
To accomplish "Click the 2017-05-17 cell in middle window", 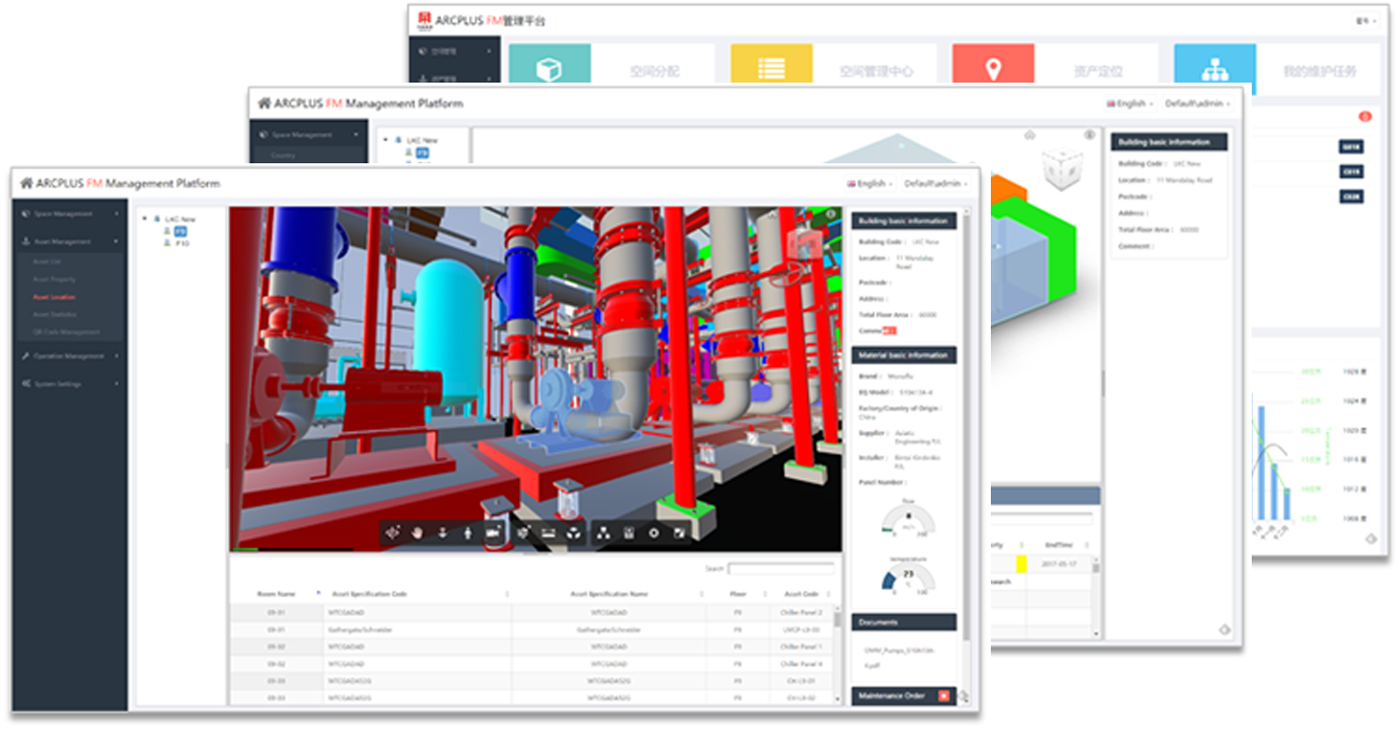I will 1059,564.
